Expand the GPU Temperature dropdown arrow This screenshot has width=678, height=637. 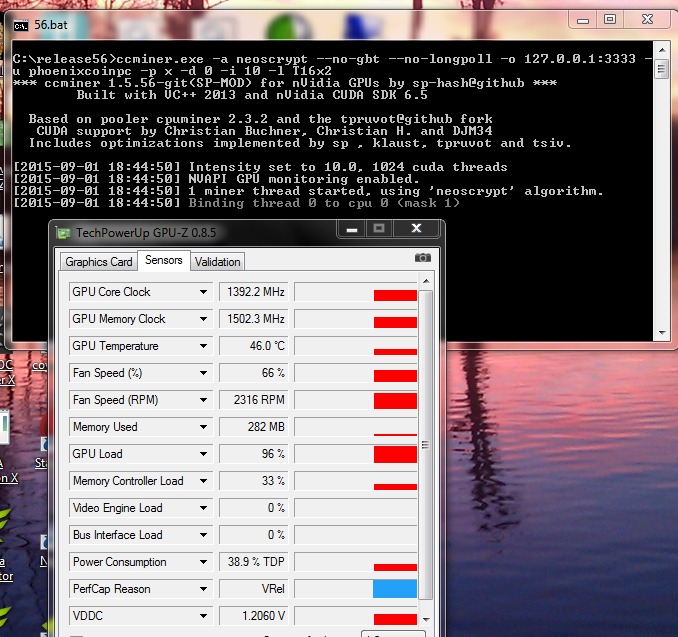tap(203, 346)
